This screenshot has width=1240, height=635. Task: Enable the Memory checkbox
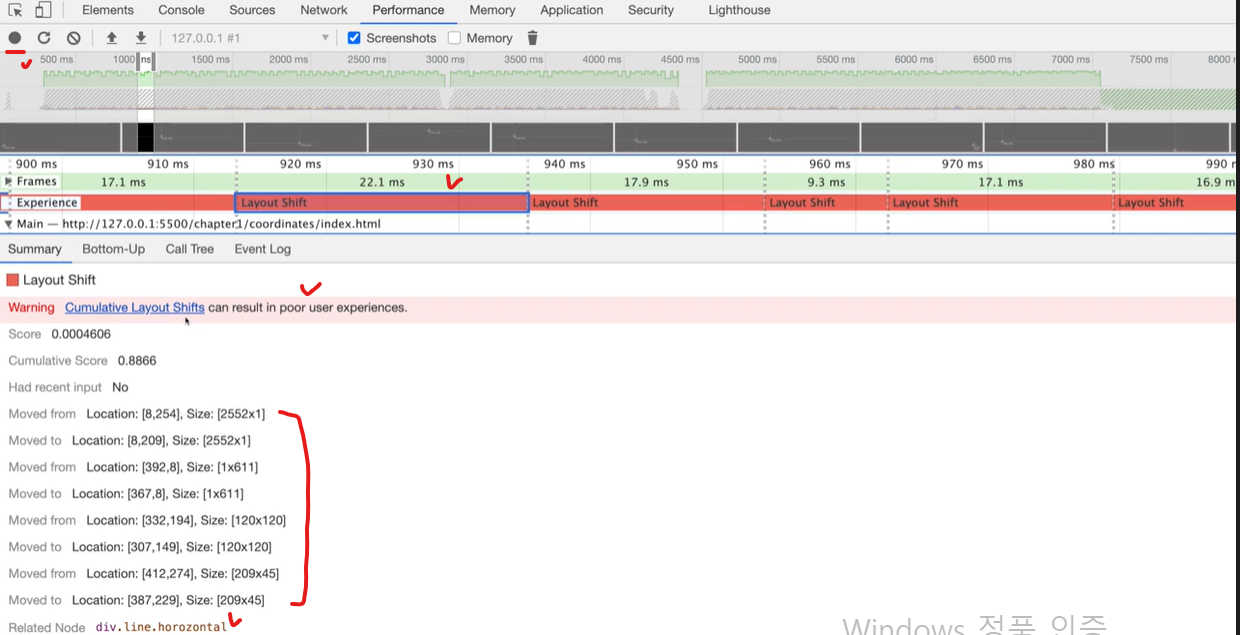(x=455, y=38)
